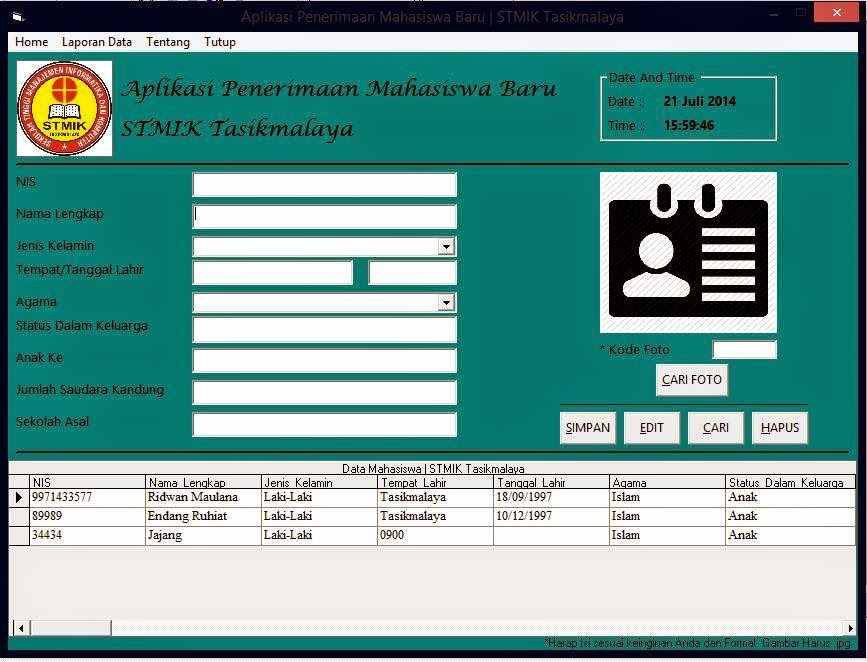Focus the Sekolah Asal input field
The image size is (867, 662).
pyautogui.click(x=325, y=424)
